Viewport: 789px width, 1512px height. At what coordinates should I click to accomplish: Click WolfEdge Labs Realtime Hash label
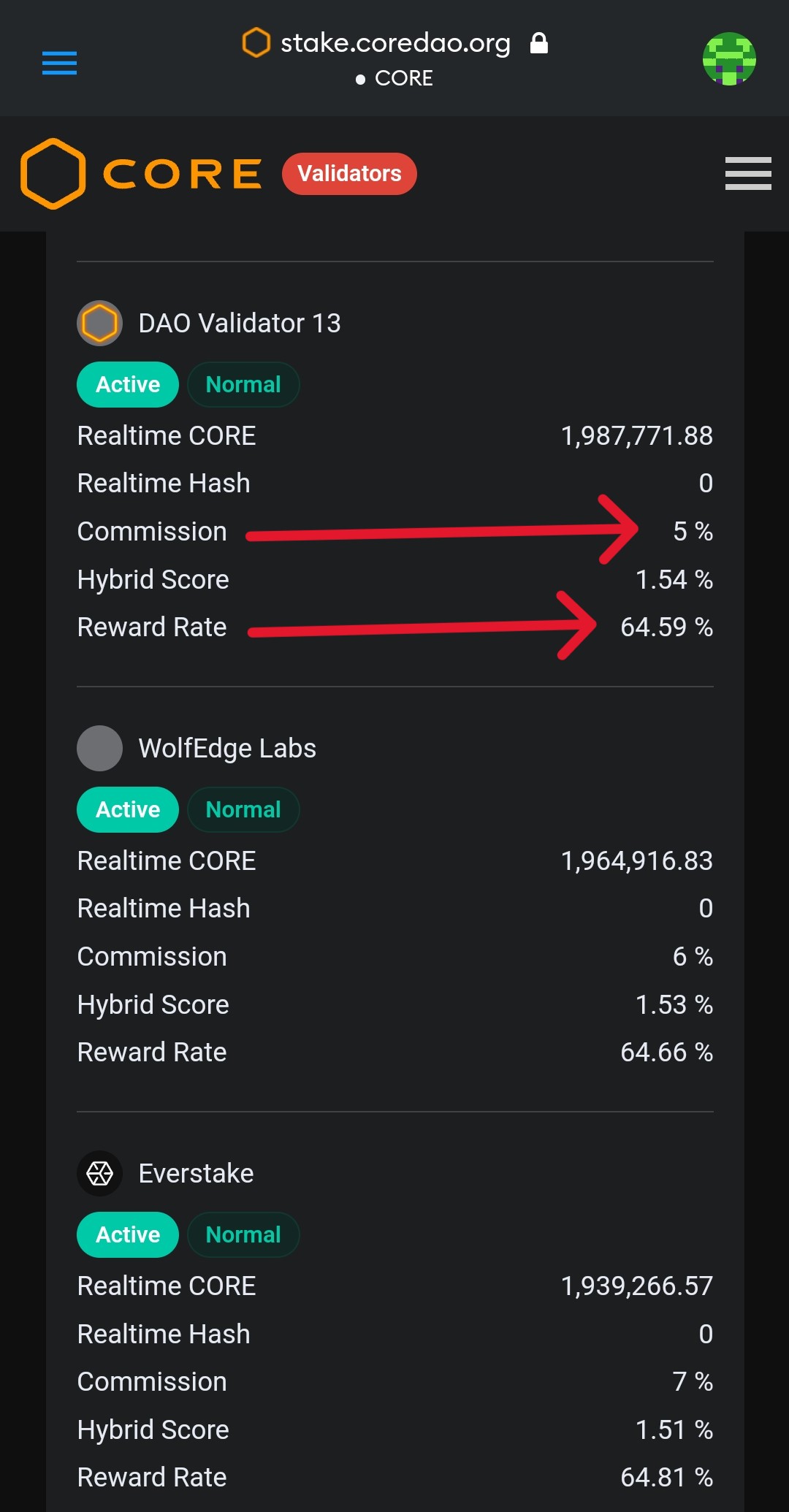[x=164, y=909]
